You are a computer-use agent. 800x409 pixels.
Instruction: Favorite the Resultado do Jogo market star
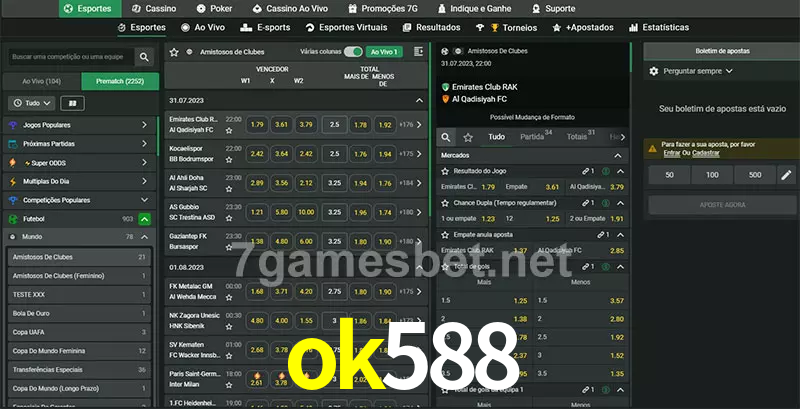click(445, 172)
